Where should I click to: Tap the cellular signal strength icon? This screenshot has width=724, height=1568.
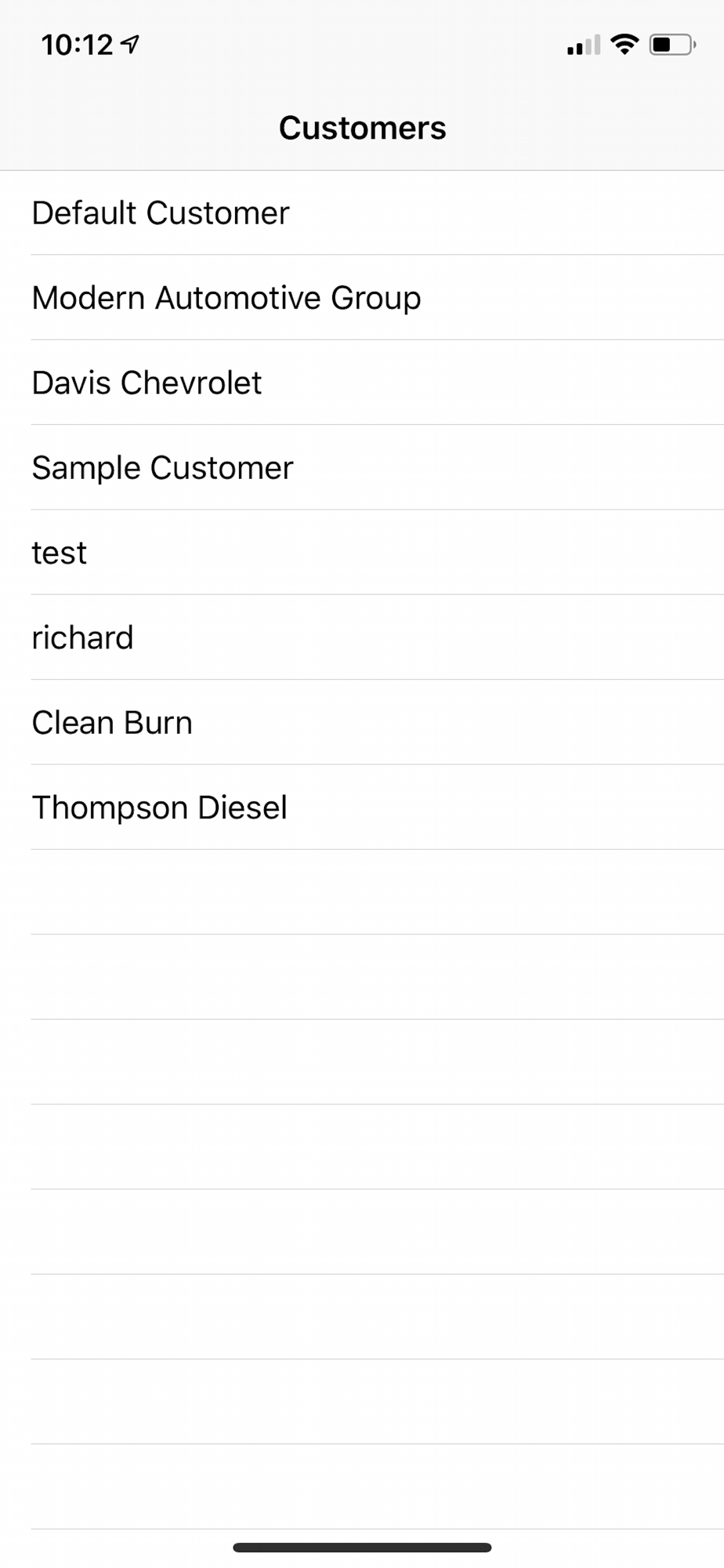pos(583,45)
